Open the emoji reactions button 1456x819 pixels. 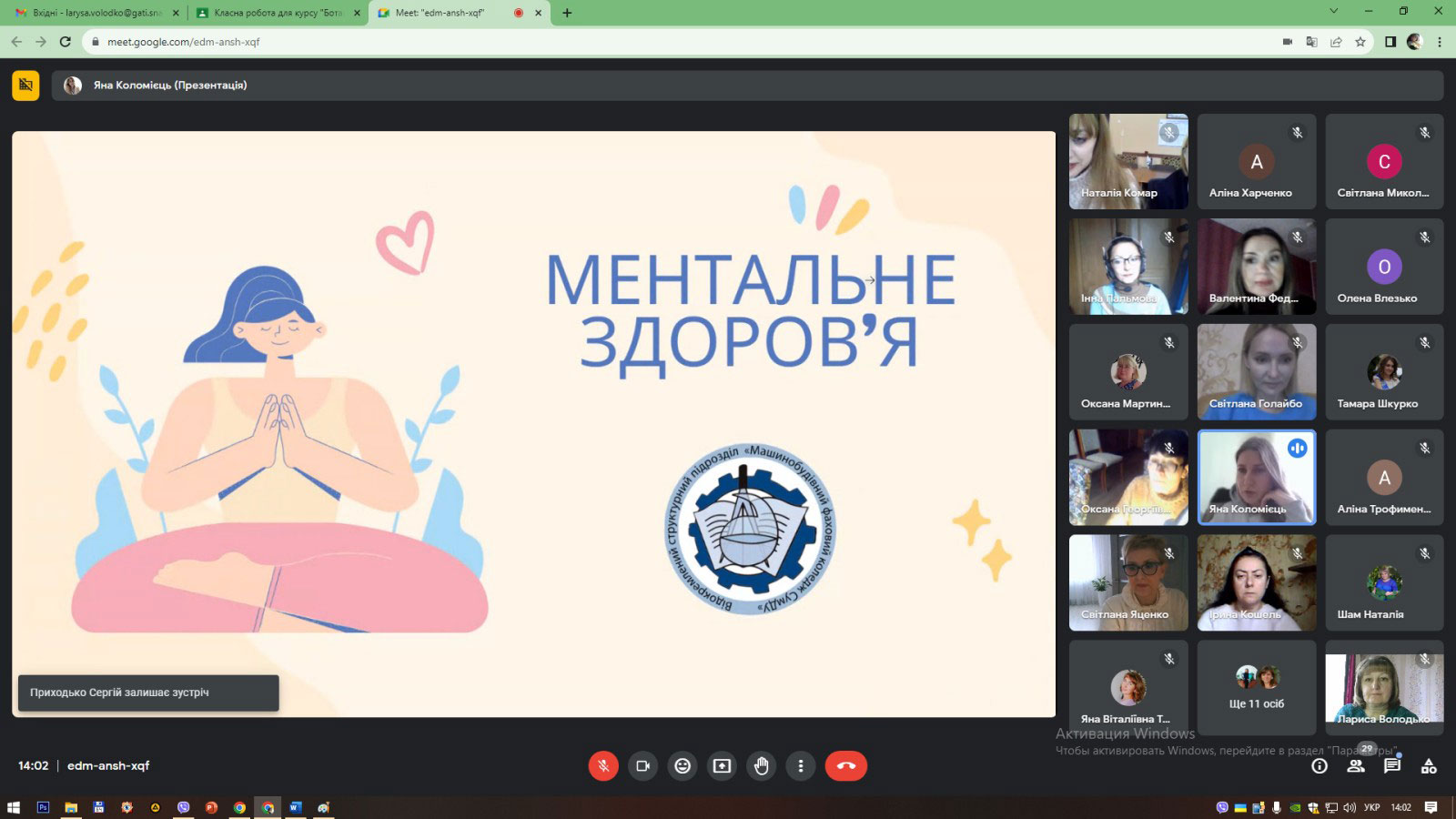(682, 766)
